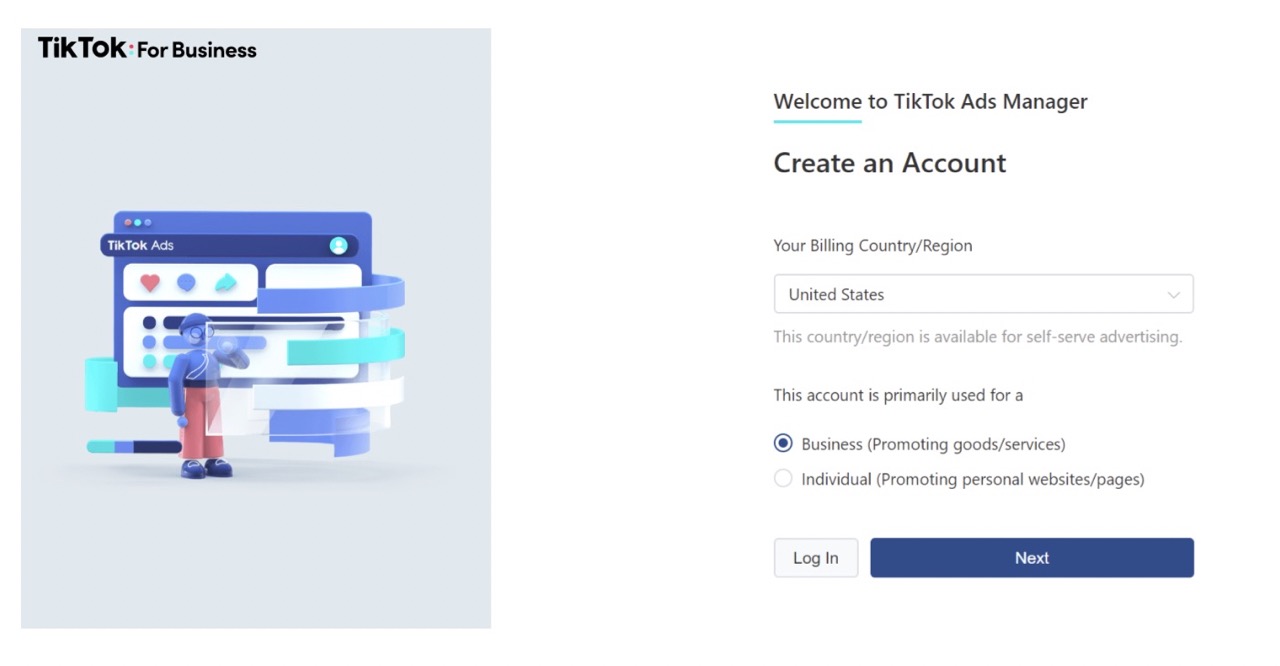1280x666 pixels.
Task: Choose the Individual (Promoting personal websites/pages) label
Action: pos(972,479)
